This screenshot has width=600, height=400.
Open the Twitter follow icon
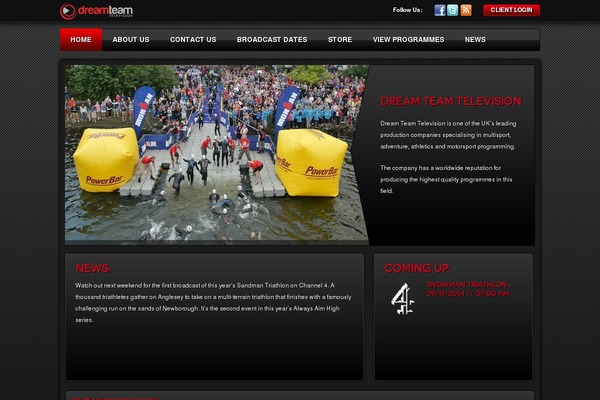pyautogui.click(x=453, y=10)
